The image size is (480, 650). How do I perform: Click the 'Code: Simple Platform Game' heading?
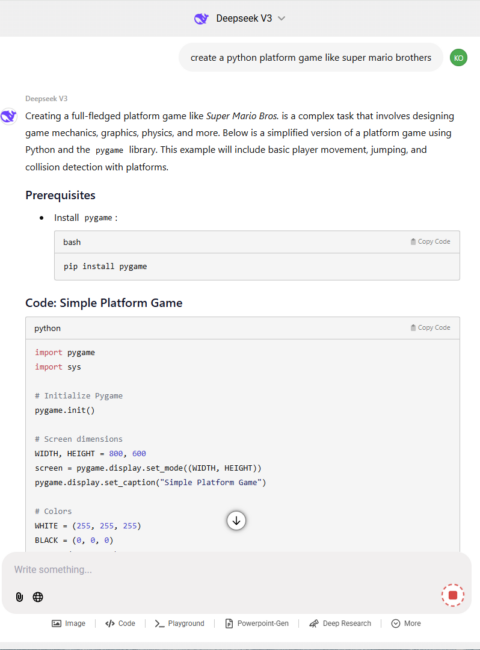coord(104,303)
